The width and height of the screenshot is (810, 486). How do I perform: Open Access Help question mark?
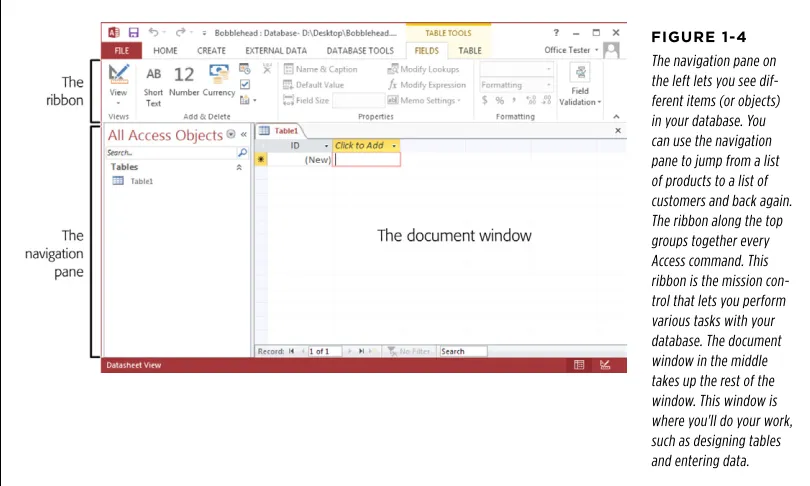pyautogui.click(x=556, y=33)
